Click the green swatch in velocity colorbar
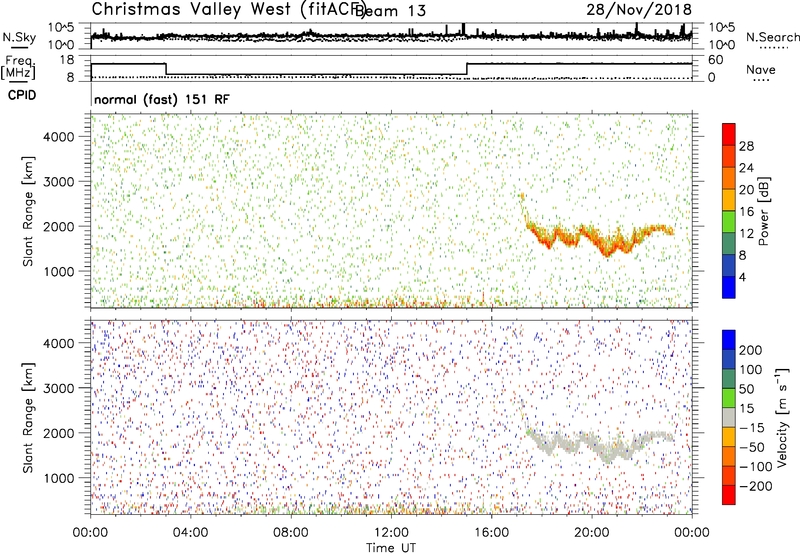The width and height of the screenshot is (800, 554). click(729, 398)
